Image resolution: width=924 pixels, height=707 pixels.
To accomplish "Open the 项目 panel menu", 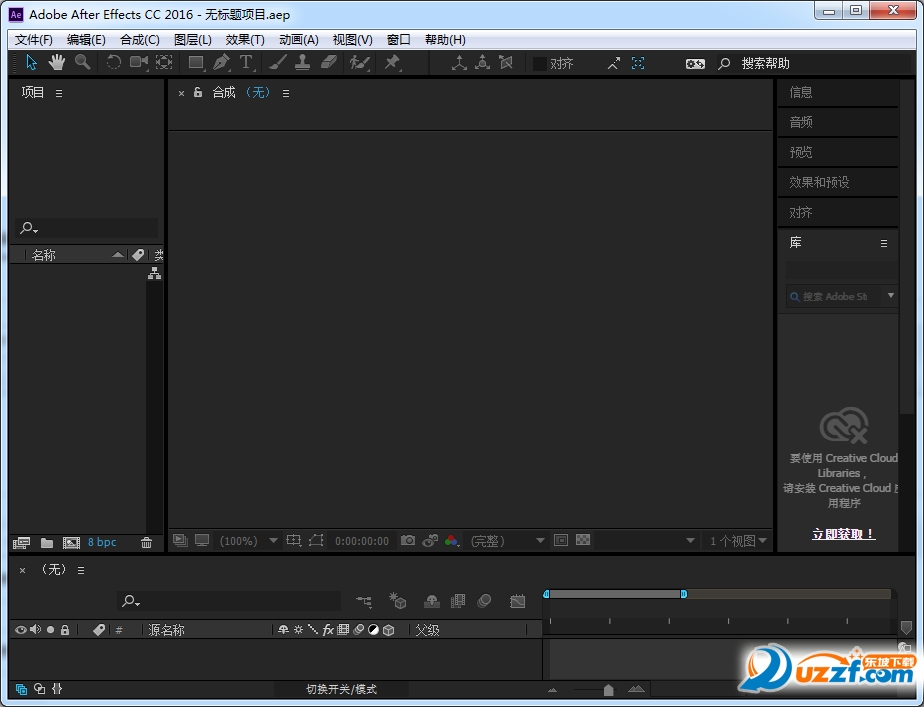I will pyautogui.click(x=59, y=93).
